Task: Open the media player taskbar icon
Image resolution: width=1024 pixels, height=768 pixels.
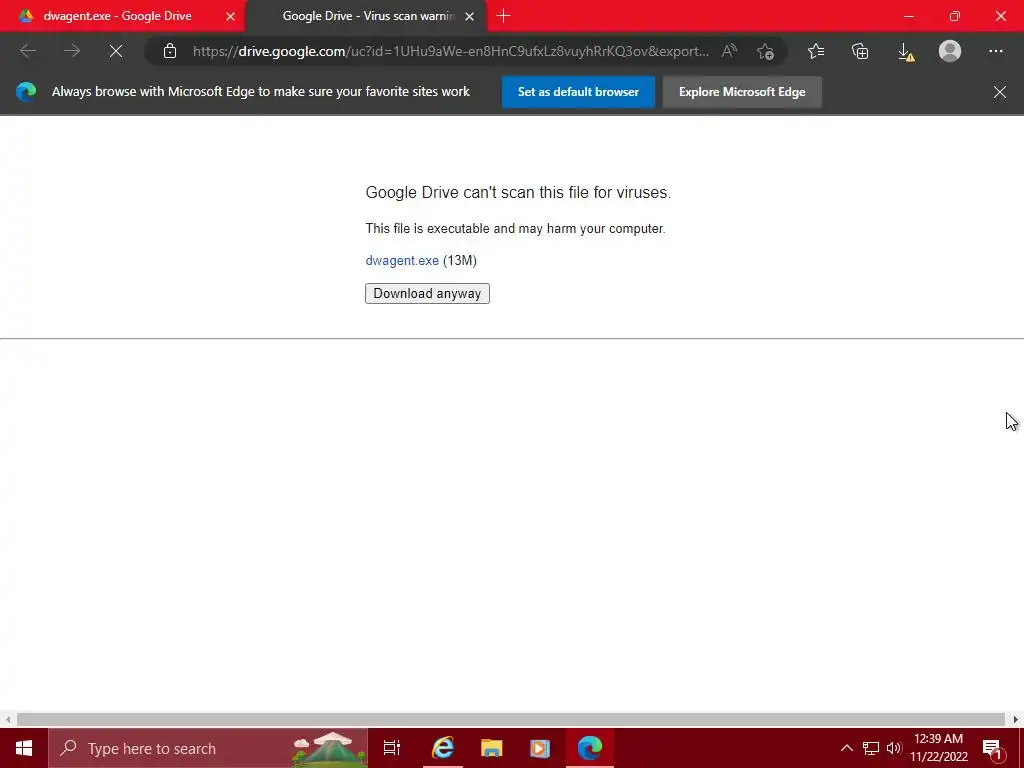Action: (x=539, y=748)
